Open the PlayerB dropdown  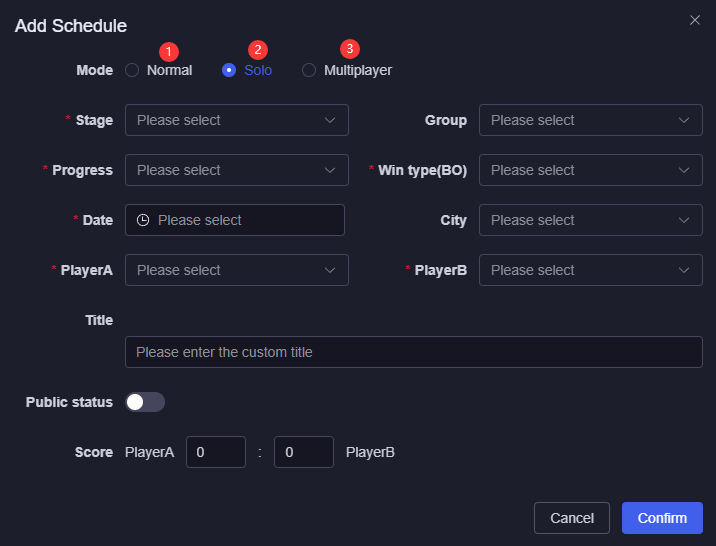click(590, 270)
